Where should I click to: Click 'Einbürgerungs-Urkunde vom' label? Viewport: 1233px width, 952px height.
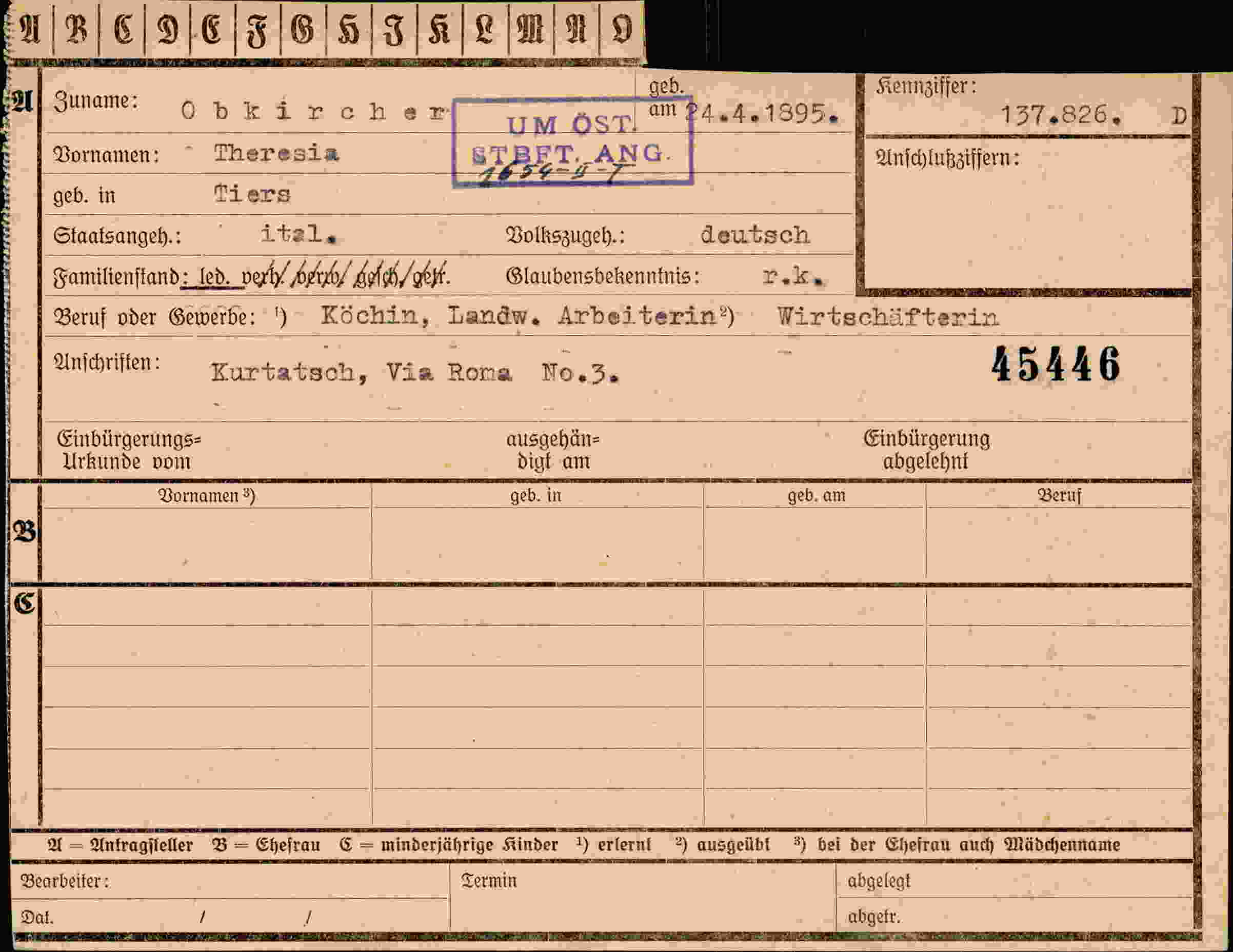pyautogui.click(x=129, y=450)
